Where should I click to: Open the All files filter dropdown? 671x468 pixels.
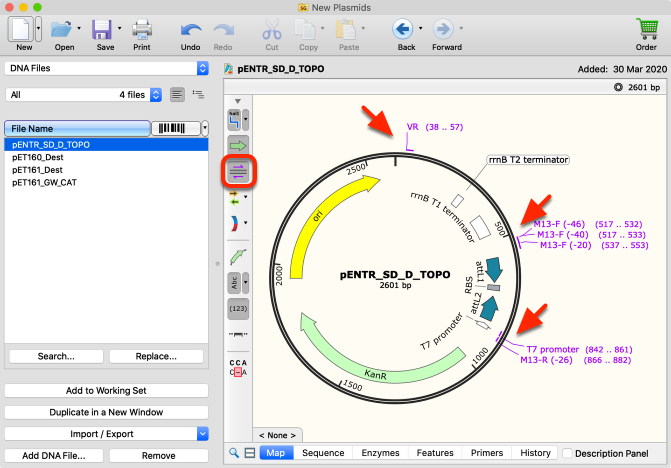coord(84,95)
